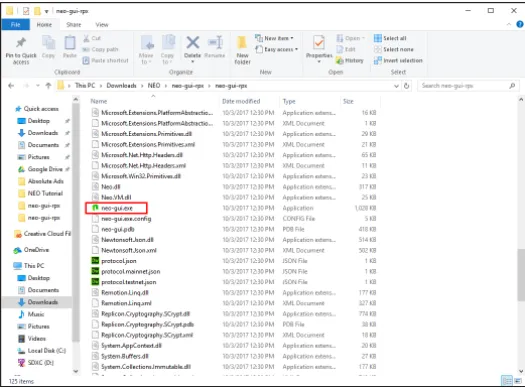Open the New item dropdown

274,38
